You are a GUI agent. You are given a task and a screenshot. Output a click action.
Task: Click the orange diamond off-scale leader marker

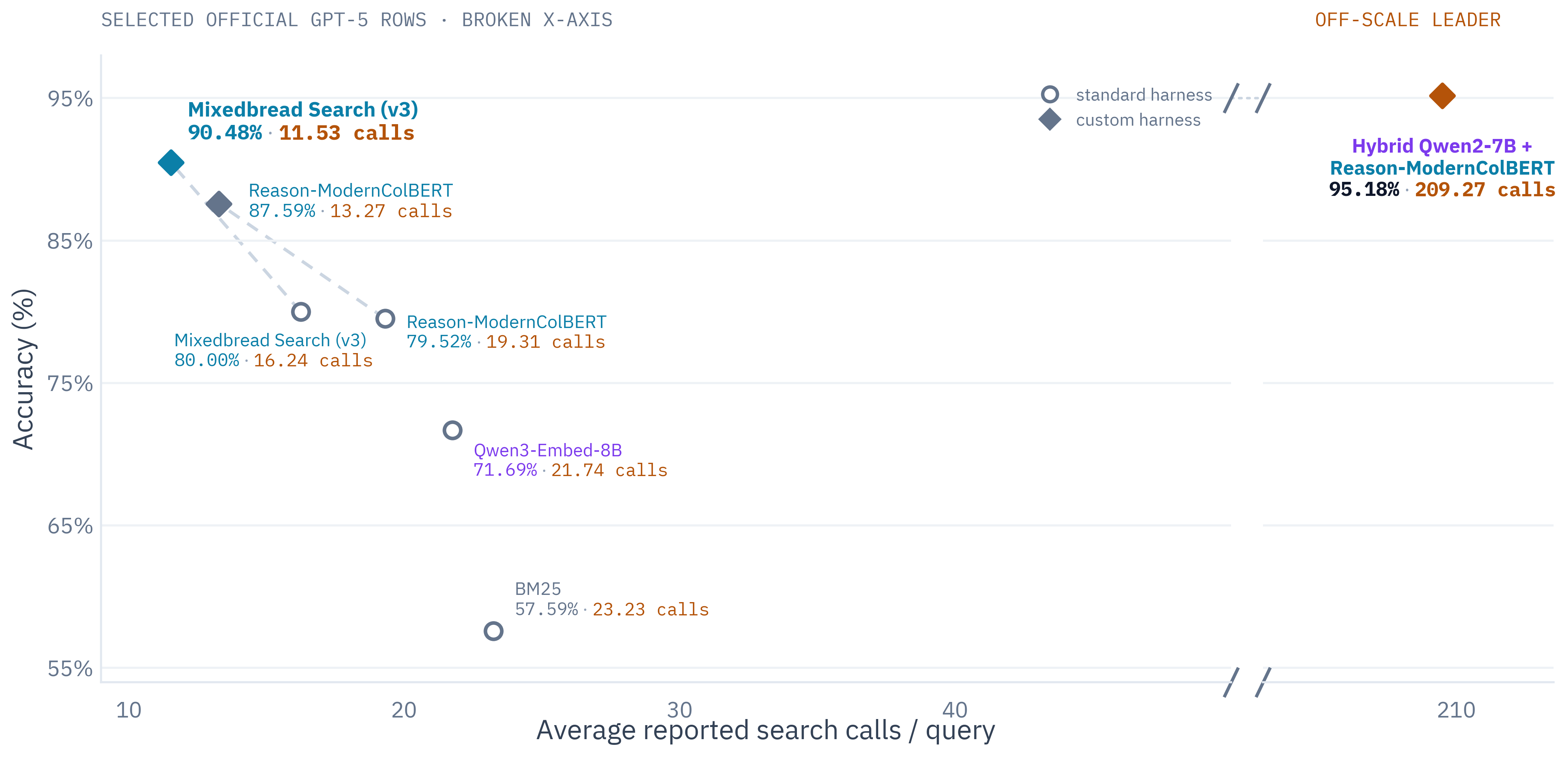1442,96
